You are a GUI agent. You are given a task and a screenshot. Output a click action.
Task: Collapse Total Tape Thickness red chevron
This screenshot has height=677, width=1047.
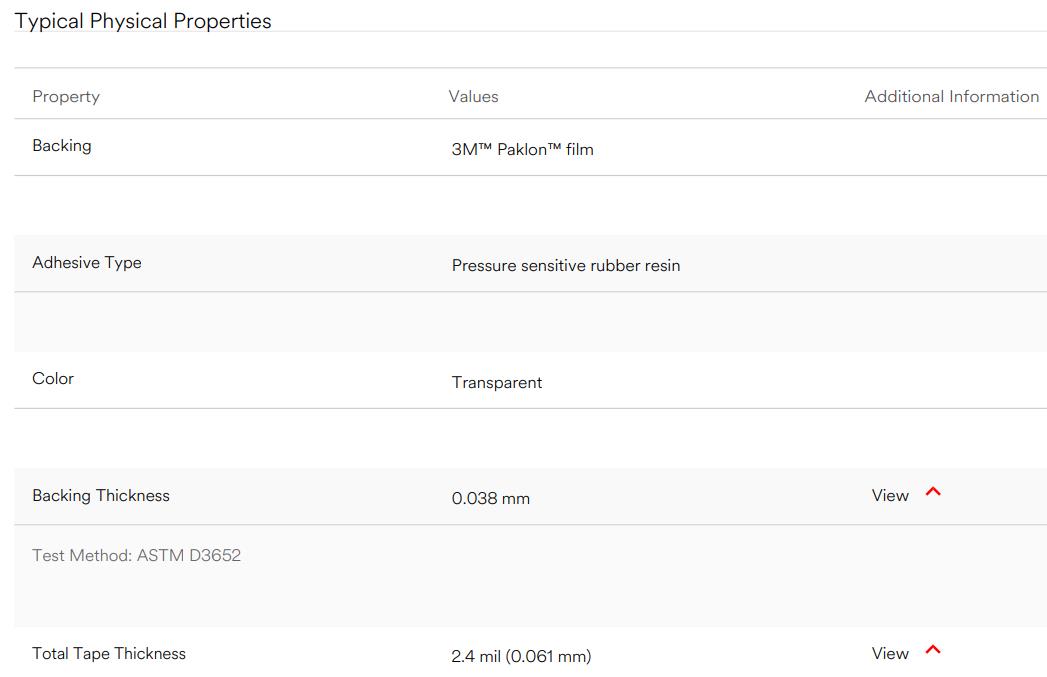933,650
